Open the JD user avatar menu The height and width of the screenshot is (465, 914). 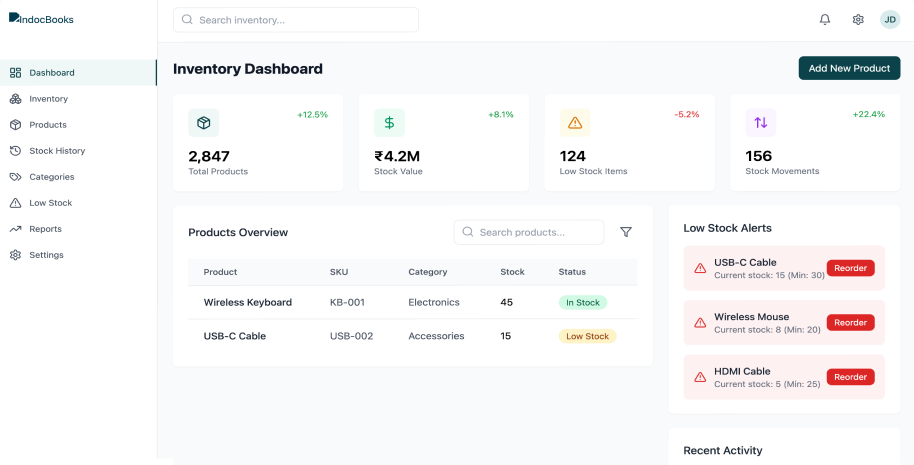pyautogui.click(x=890, y=20)
